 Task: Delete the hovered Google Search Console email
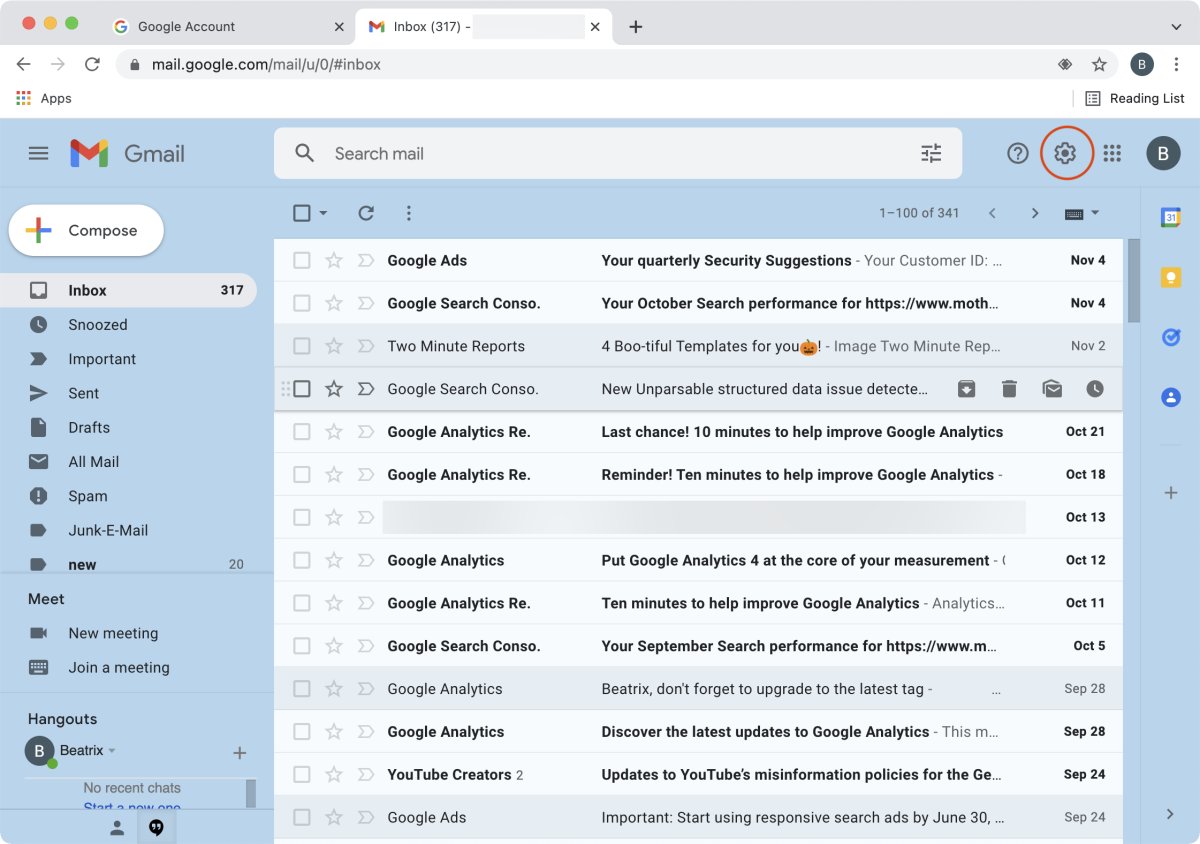point(1009,389)
